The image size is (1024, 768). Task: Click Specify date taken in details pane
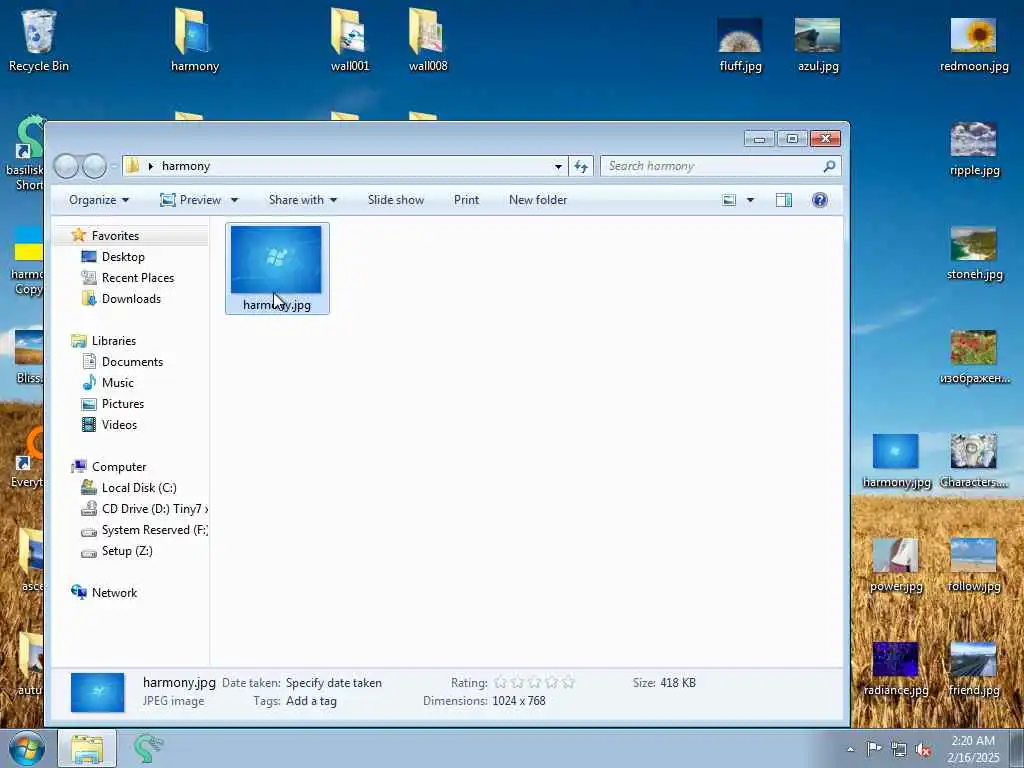pyautogui.click(x=334, y=682)
